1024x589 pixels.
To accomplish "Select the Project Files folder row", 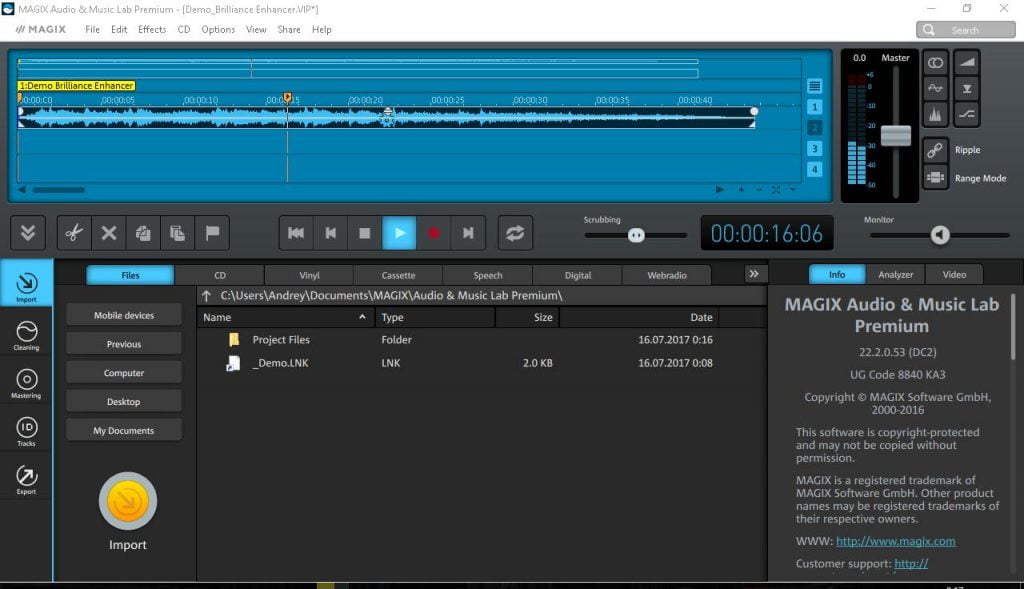I will point(481,340).
